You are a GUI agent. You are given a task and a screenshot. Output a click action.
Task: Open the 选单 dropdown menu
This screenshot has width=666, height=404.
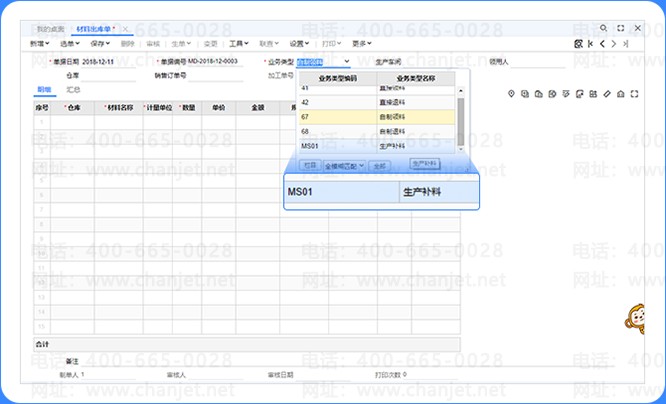[x=70, y=43]
